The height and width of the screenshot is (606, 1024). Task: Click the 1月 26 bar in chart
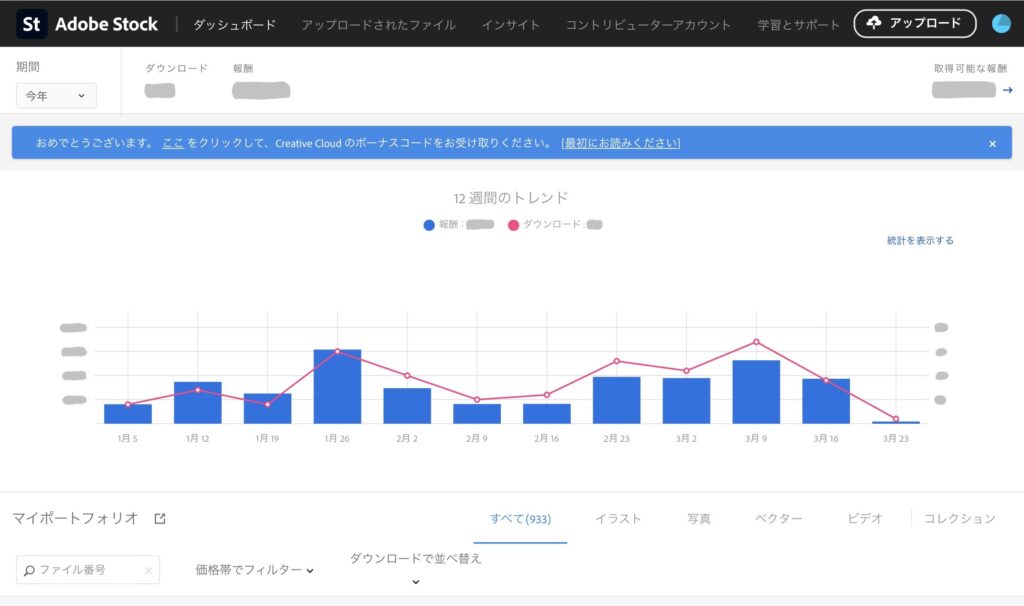click(x=337, y=387)
